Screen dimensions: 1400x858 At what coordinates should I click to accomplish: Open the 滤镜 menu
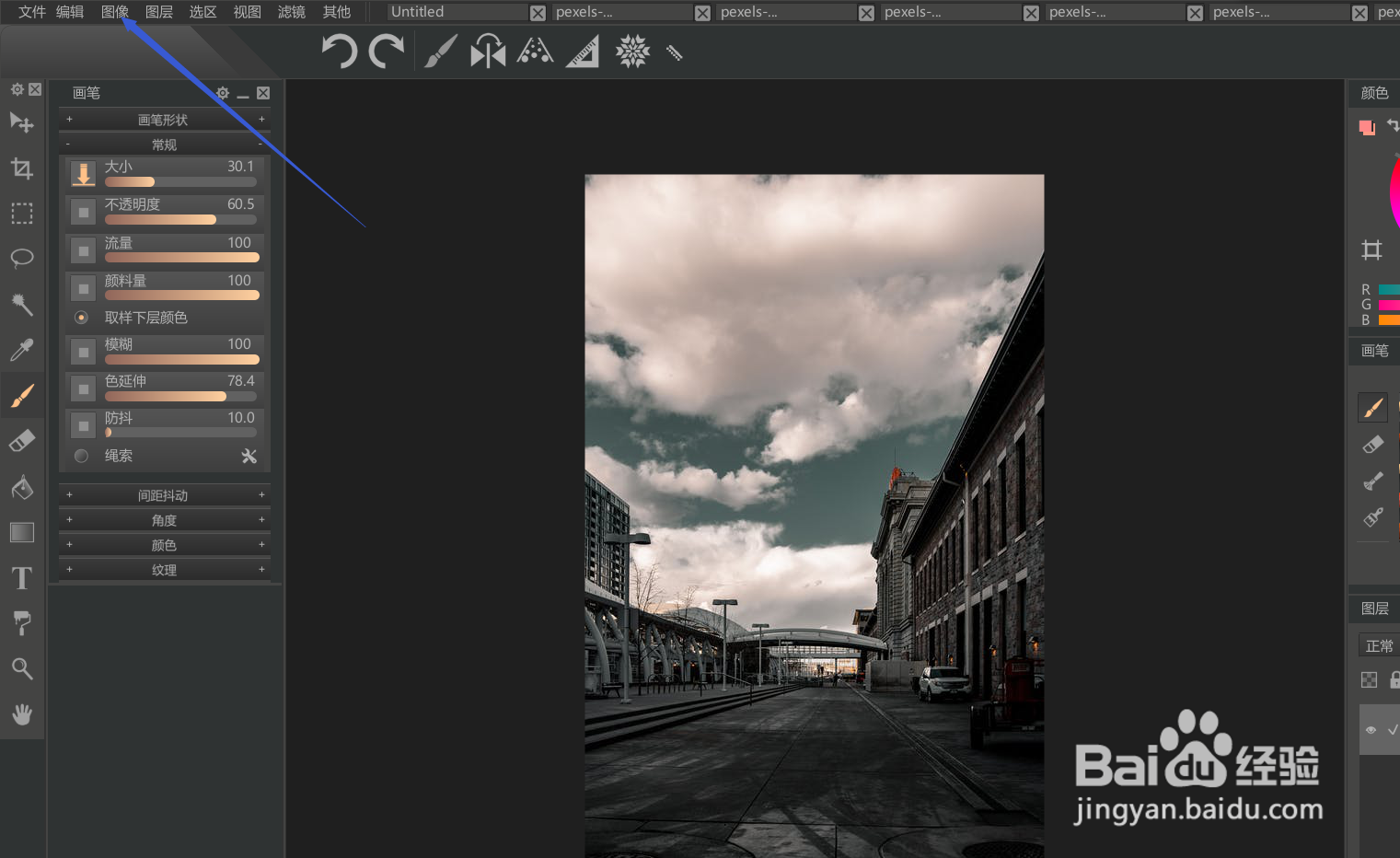click(292, 12)
